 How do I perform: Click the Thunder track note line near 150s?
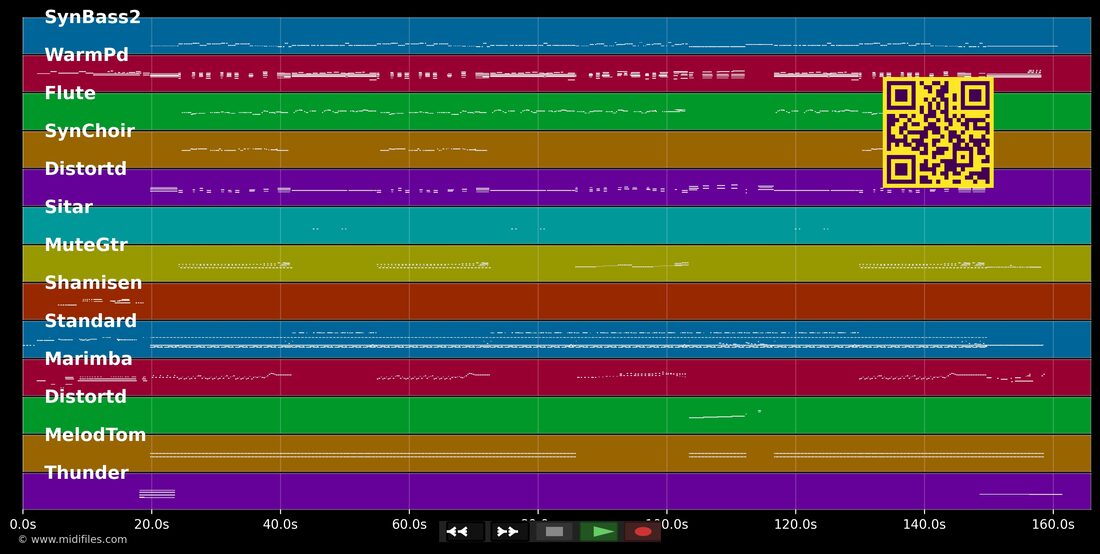point(1021,494)
